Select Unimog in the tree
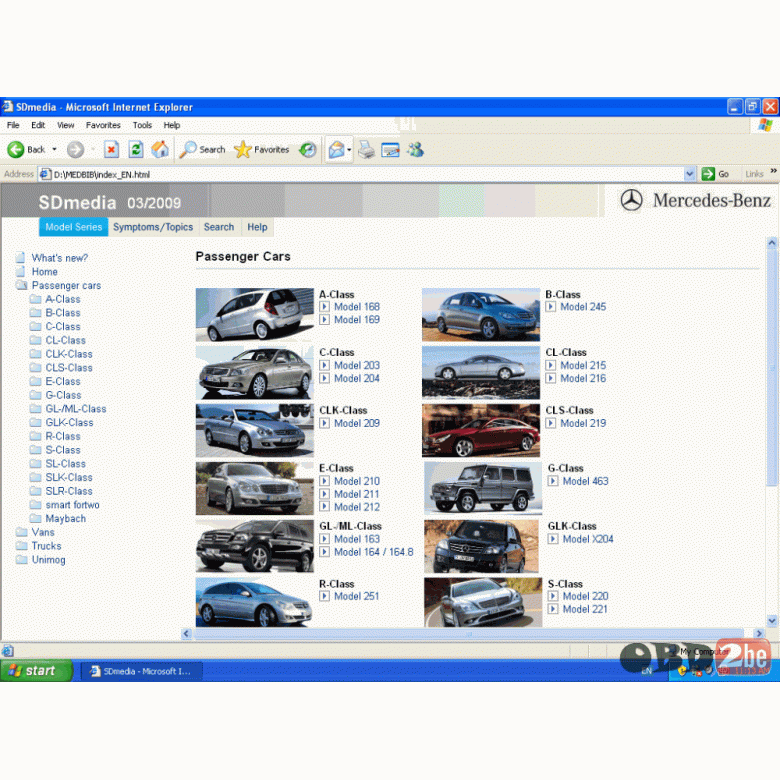 (x=48, y=560)
